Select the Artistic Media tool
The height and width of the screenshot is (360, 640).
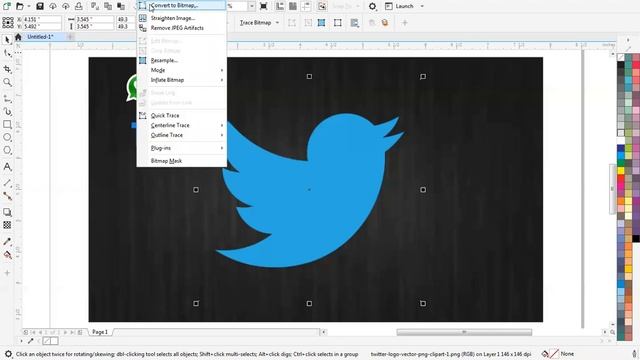[7, 111]
